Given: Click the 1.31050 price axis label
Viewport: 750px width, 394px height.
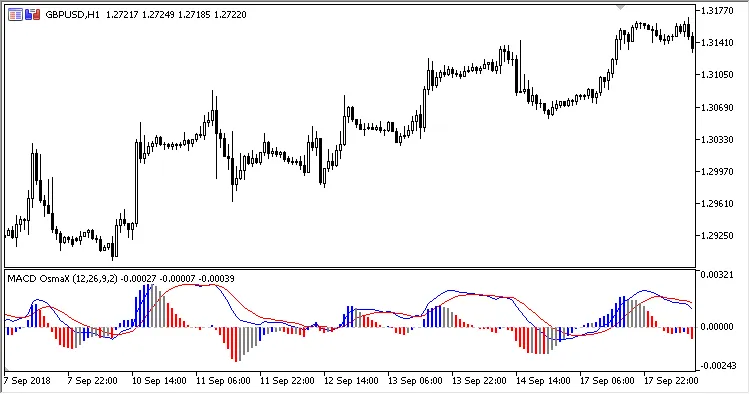Looking at the screenshot, I should pos(717,75).
